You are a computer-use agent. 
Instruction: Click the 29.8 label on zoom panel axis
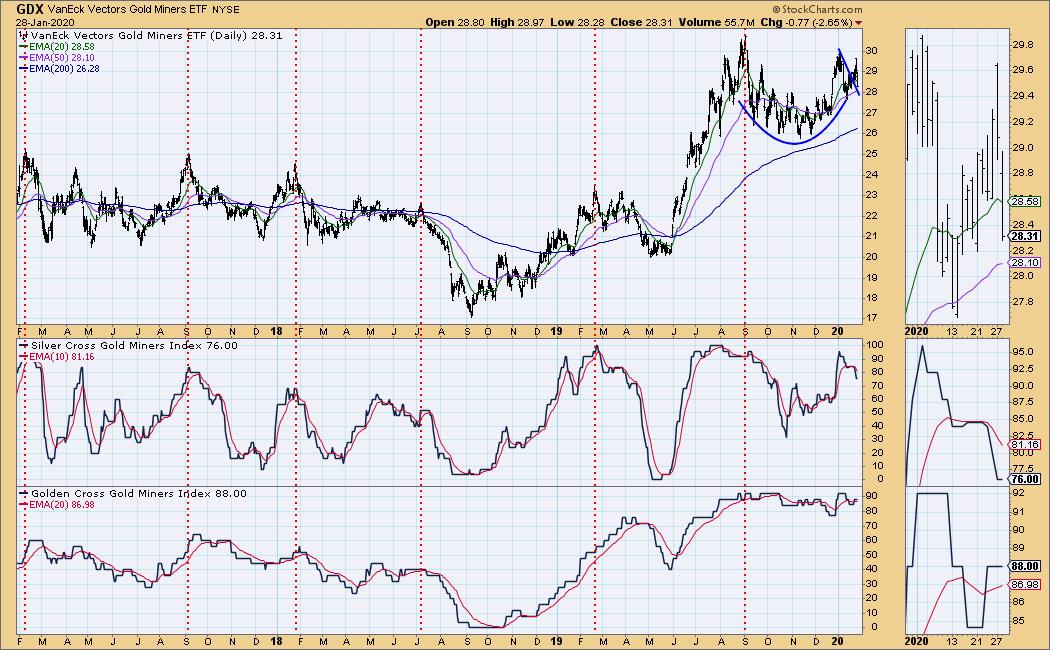tap(1023, 45)
